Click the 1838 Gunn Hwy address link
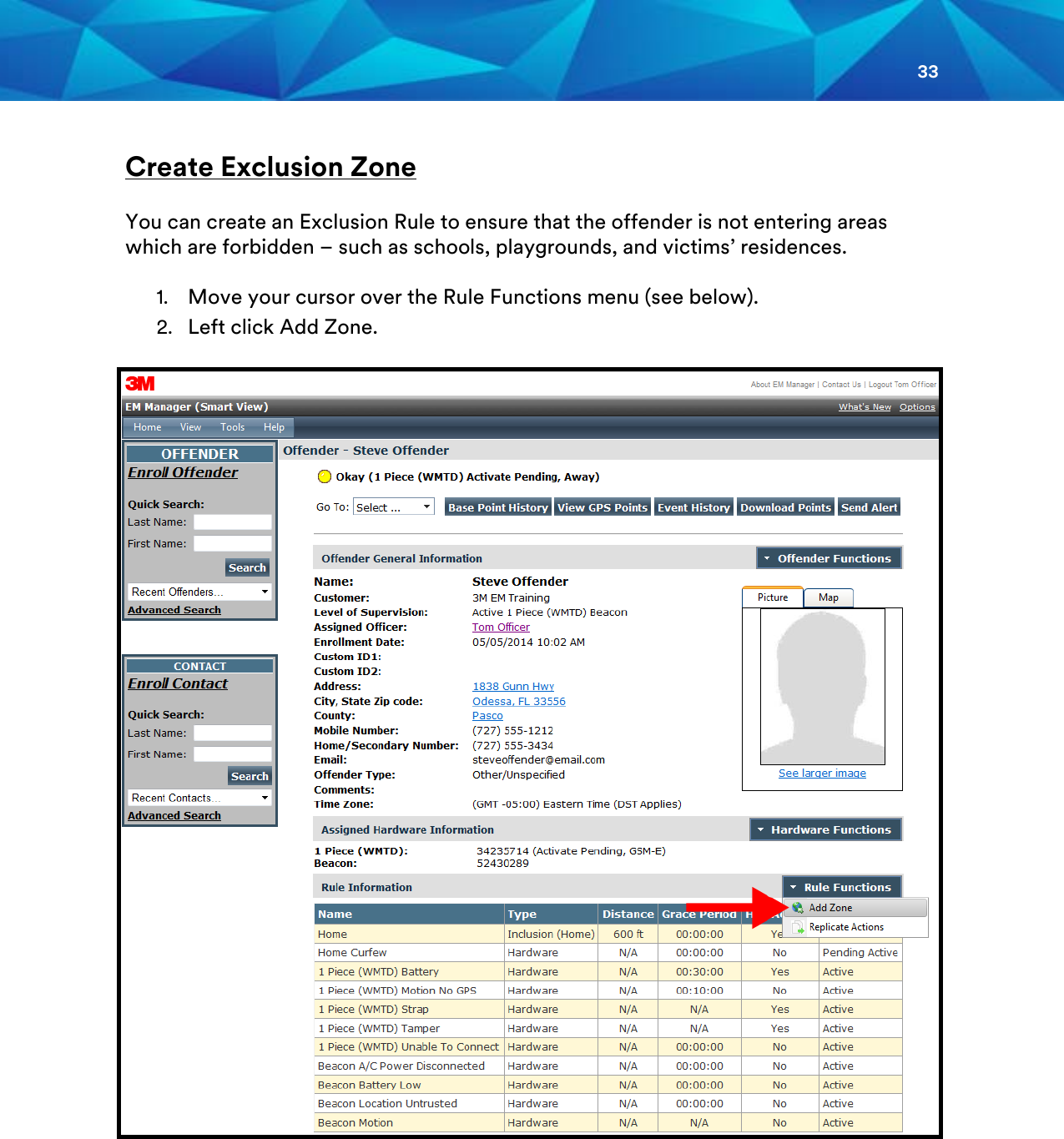This screenshot has width=1064, height=1139. coord(513,687)
